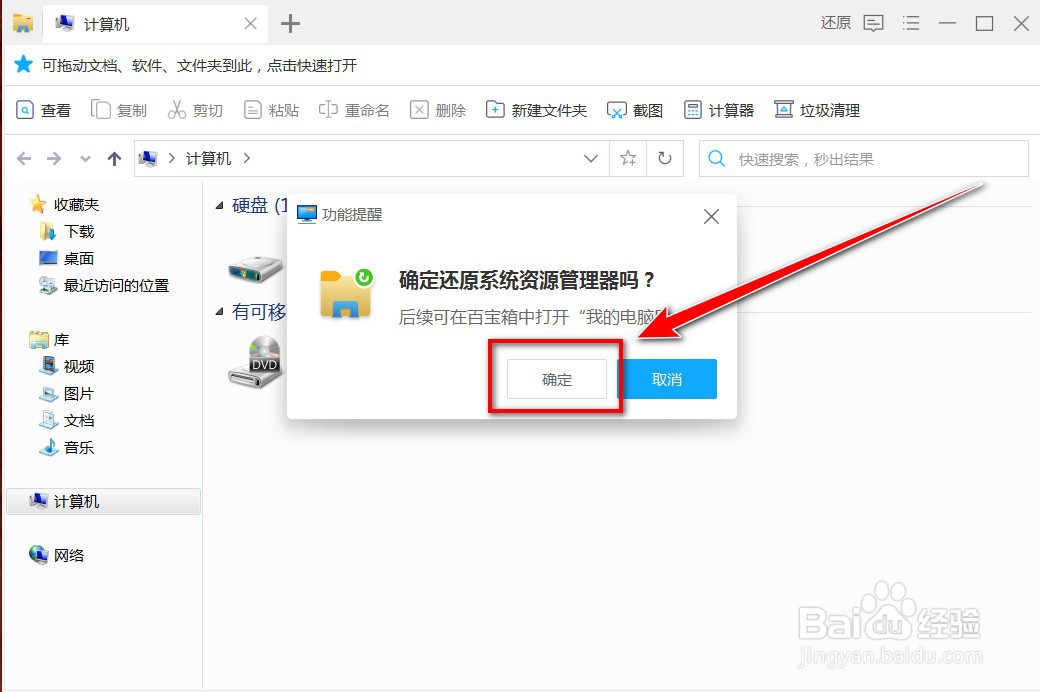
Task: Close the 功能提醒 dialog
Action: [x=711, y=216]
